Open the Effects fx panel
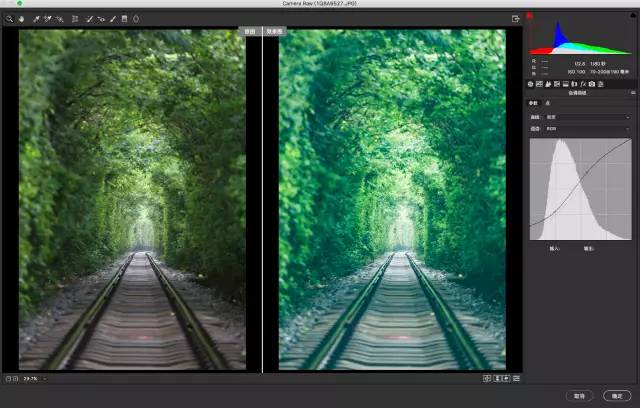 [582, 84]
